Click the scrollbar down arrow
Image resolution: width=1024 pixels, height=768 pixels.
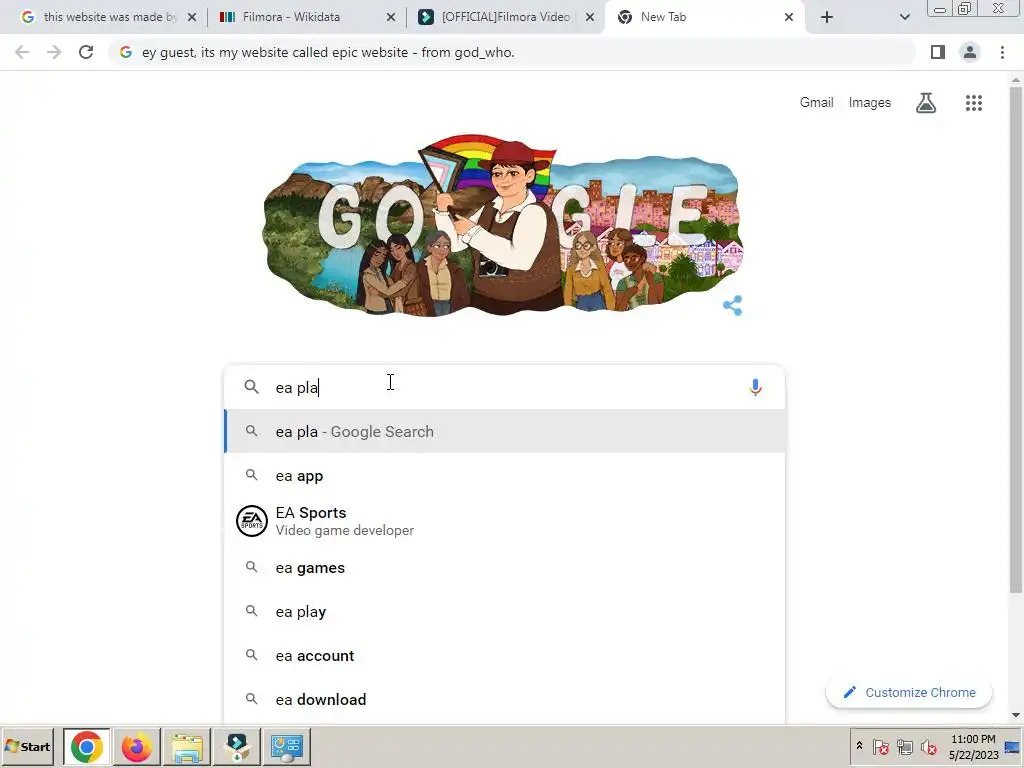(x=1015, y=715)
